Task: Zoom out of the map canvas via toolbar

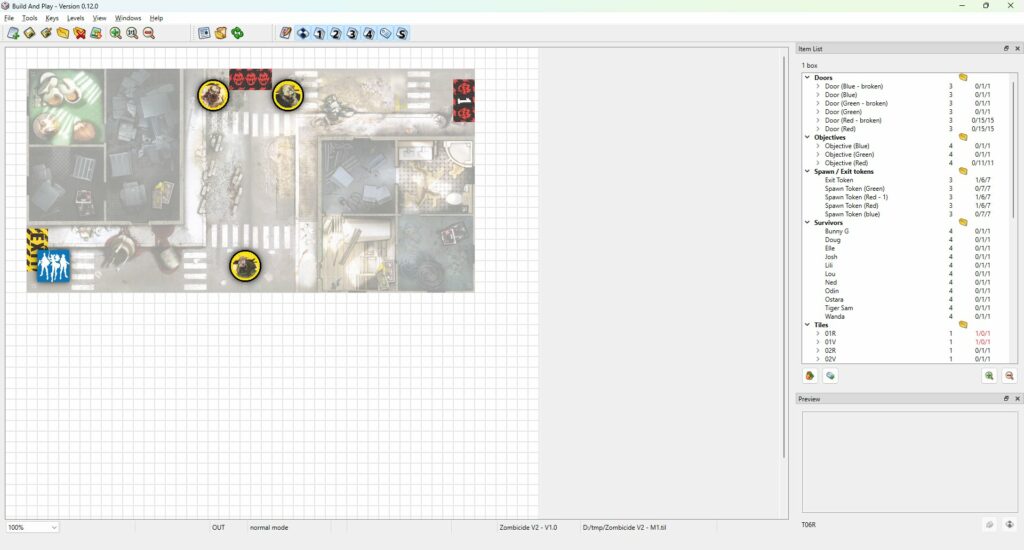Action: 149,33
